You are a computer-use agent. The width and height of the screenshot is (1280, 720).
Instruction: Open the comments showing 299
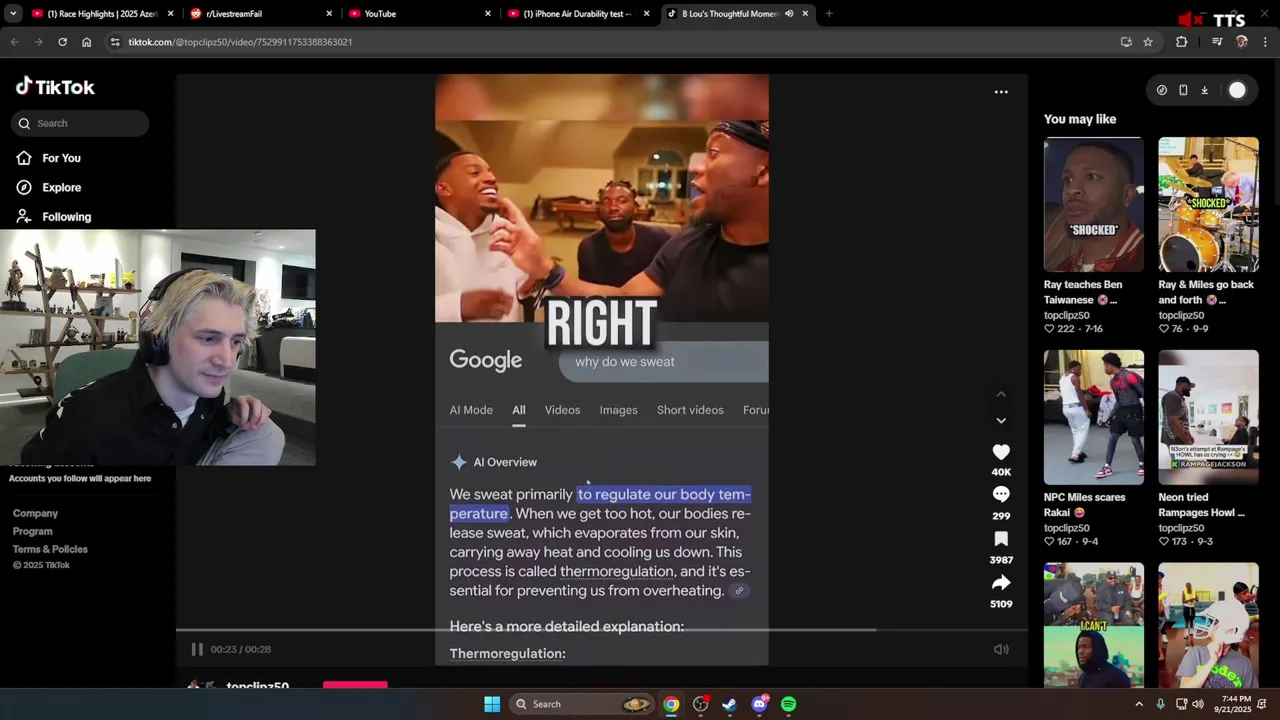1001,495
